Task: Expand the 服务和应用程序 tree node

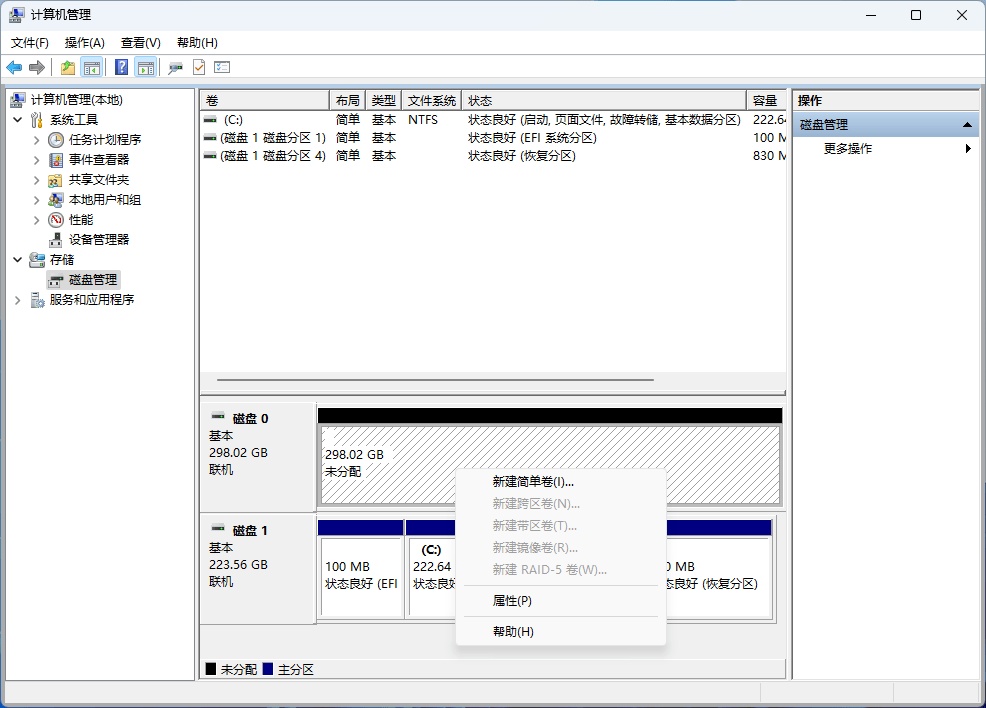Action: (x=18, y=300)
